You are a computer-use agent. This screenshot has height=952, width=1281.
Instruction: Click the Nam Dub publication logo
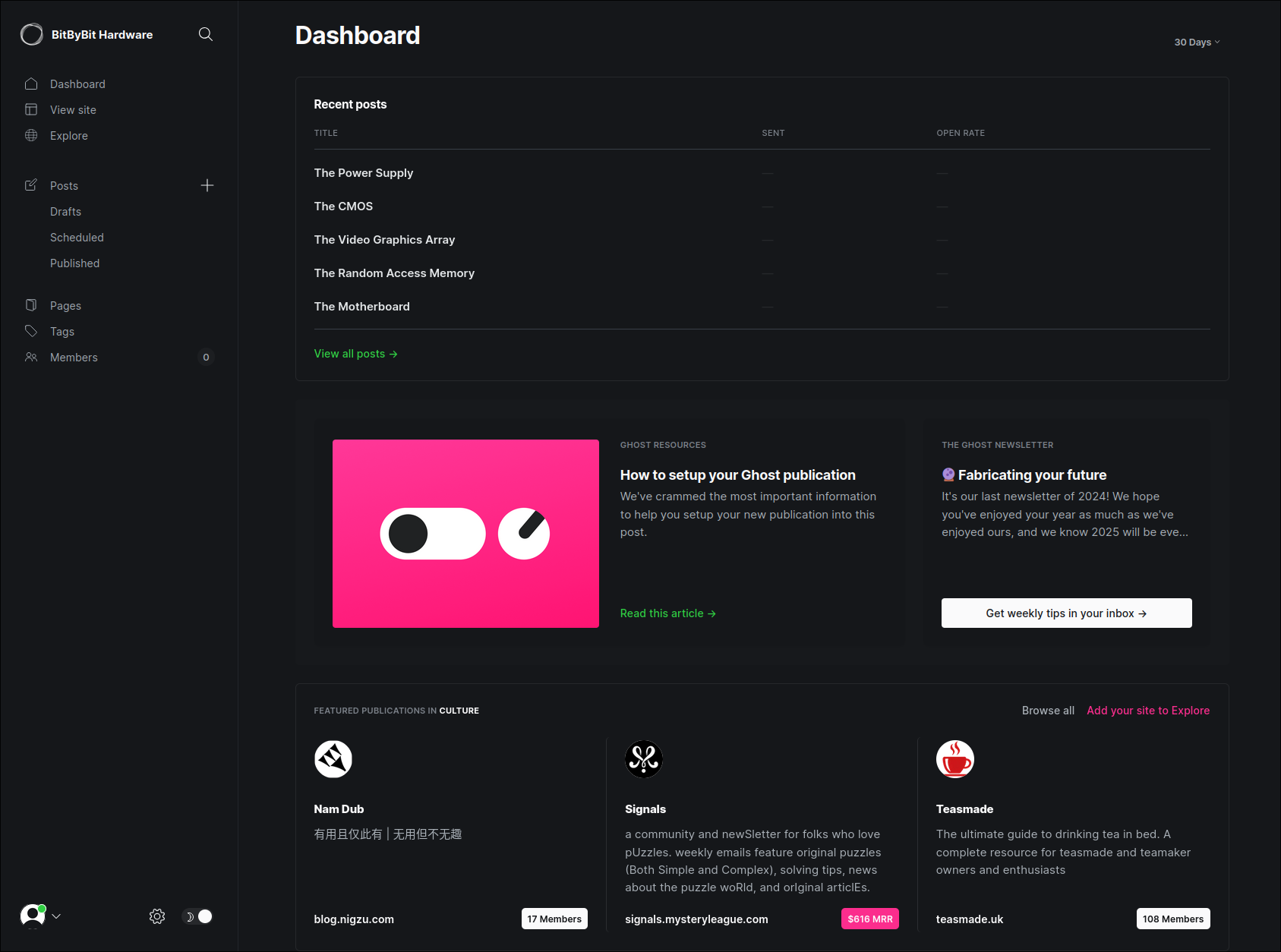point(333,759)
